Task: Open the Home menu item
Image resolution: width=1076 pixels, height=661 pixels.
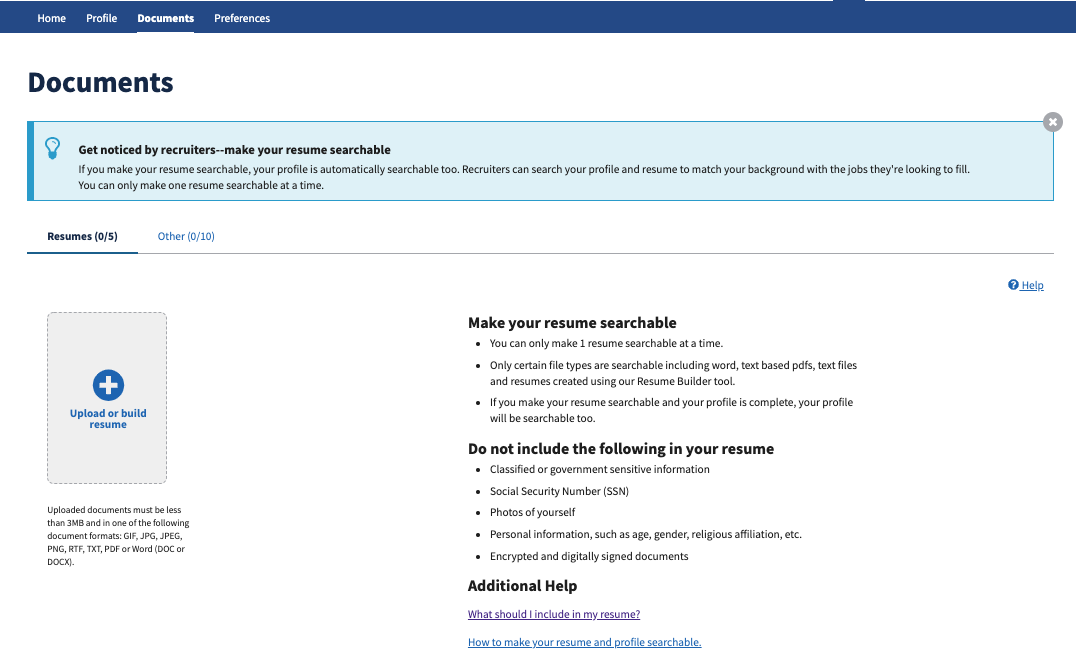Action: [51, 18]
